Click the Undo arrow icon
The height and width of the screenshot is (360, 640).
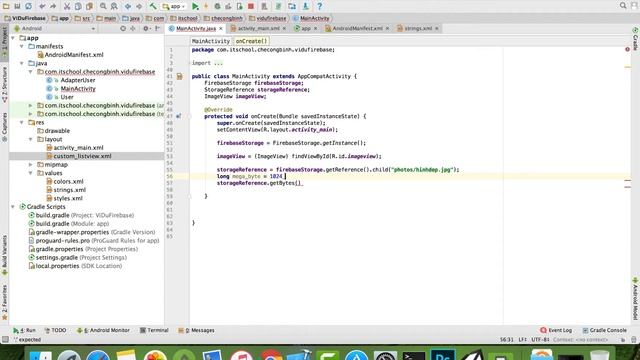42,6
